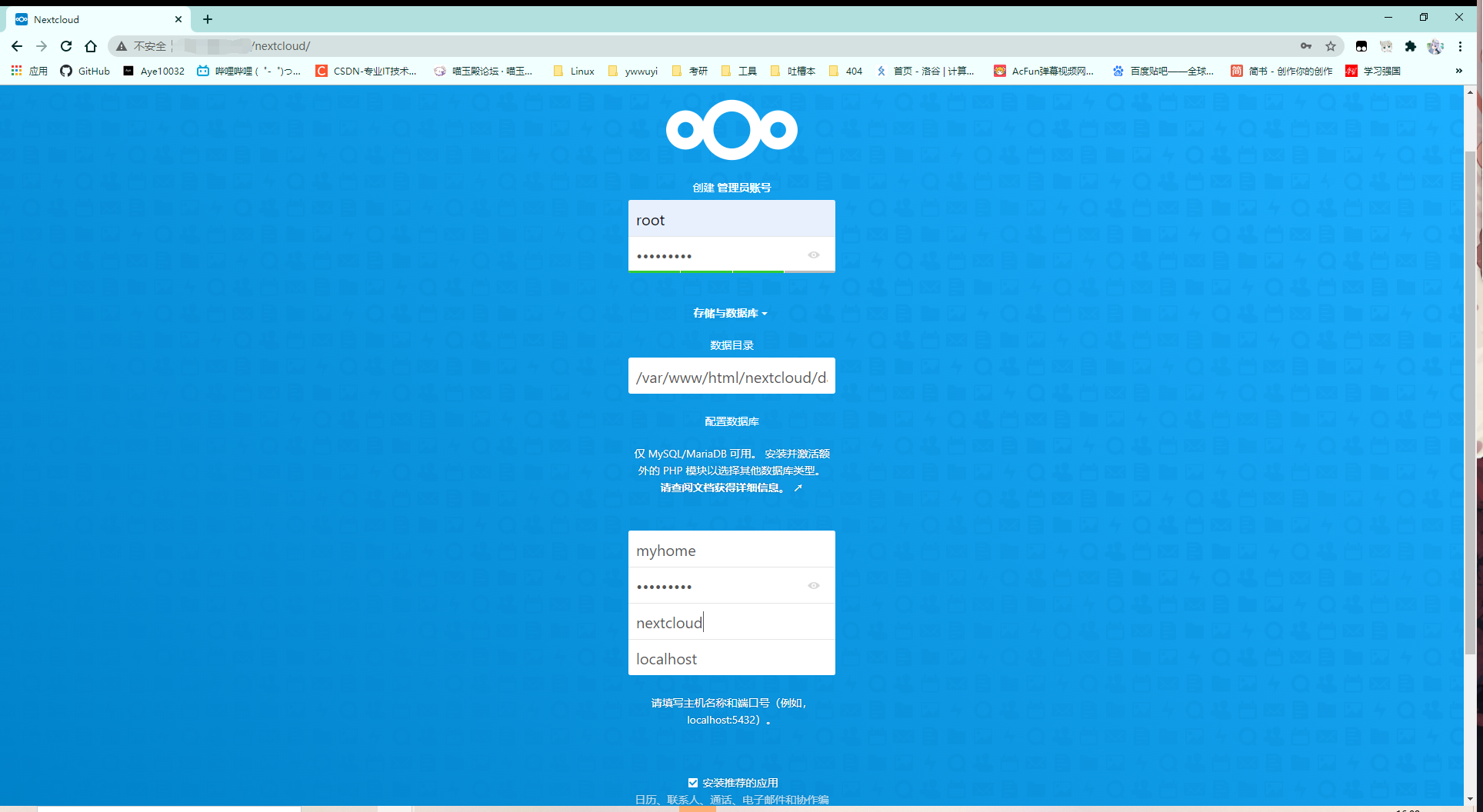This screenshot has width=1483, height=812.
Task: Open the AcFun bookmark
Action: tap(1044, 71)
